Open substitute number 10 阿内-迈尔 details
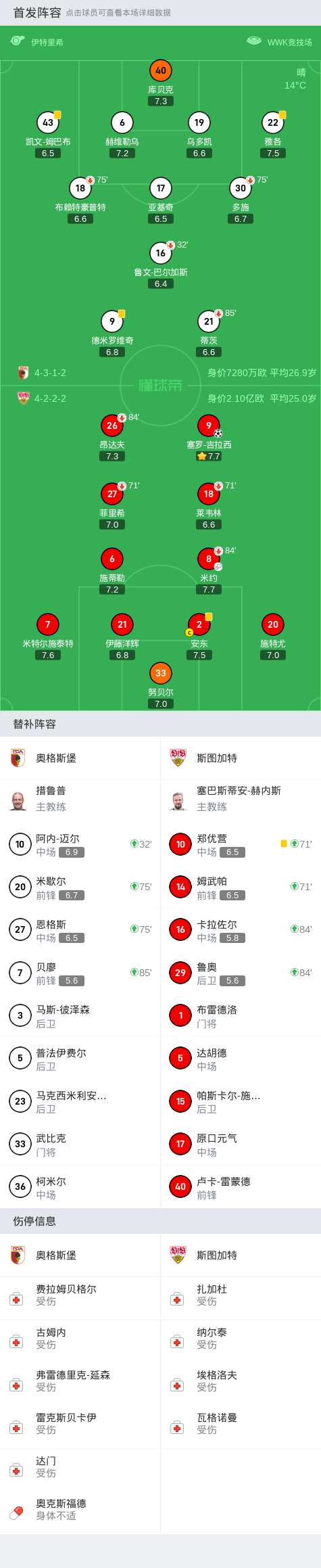 [x=80, y=844]
